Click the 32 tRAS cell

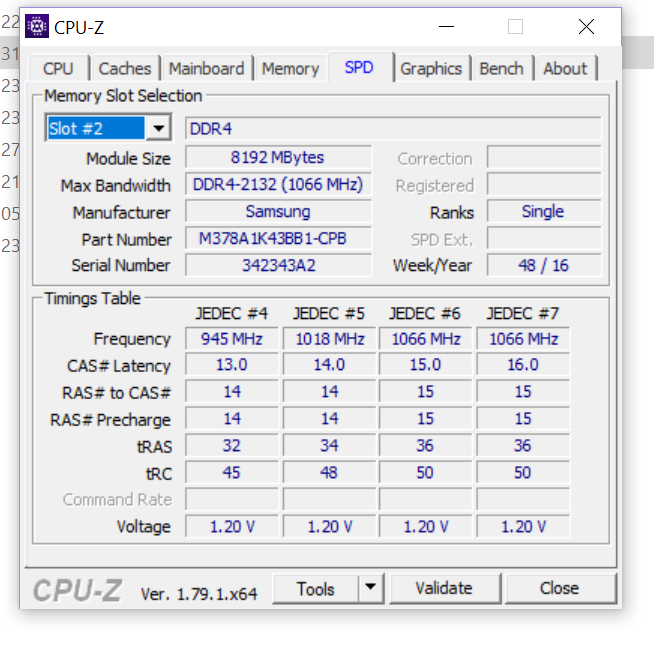pyautogui.click(x=232, y=446)
